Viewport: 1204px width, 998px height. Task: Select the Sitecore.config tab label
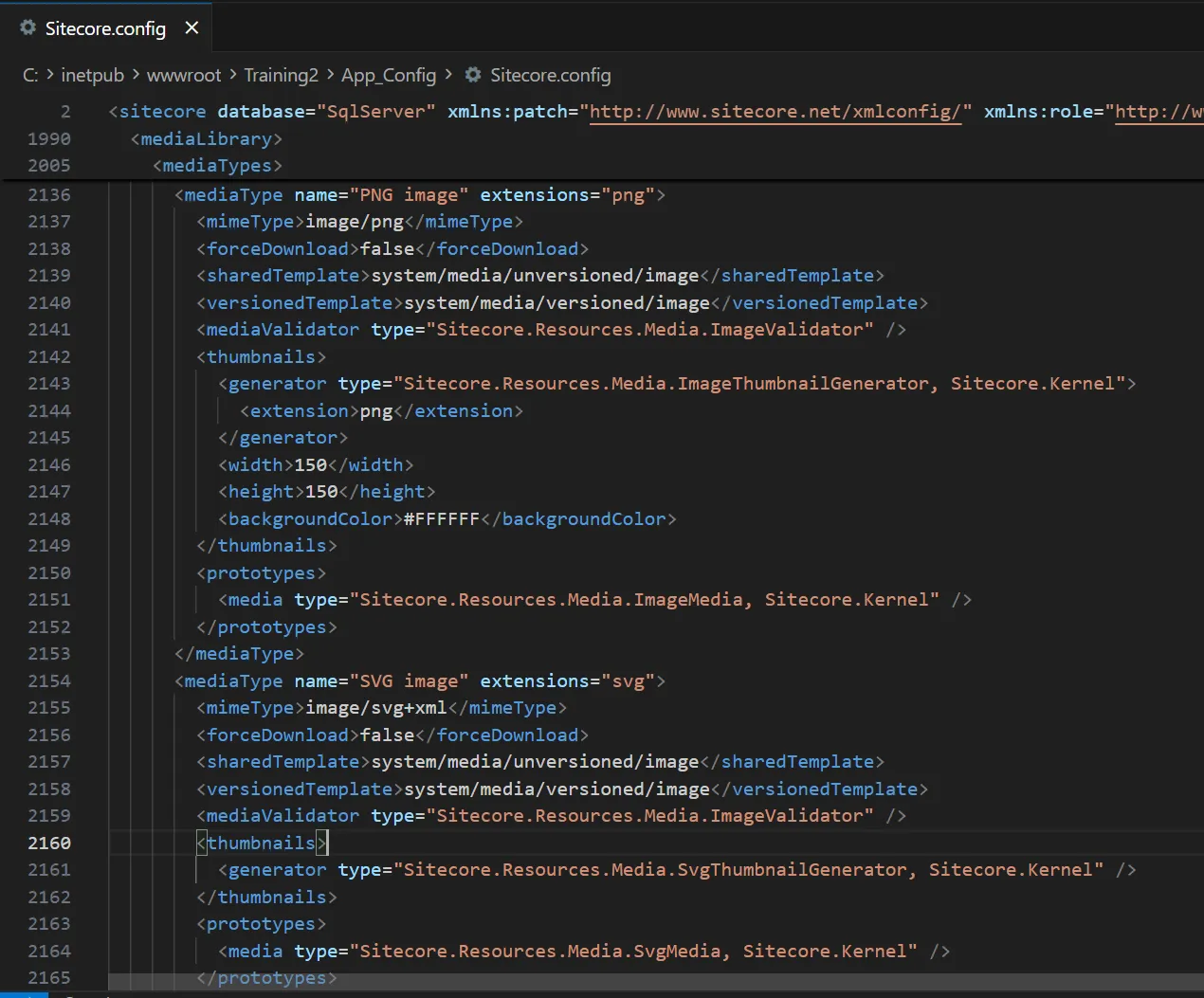105,28
